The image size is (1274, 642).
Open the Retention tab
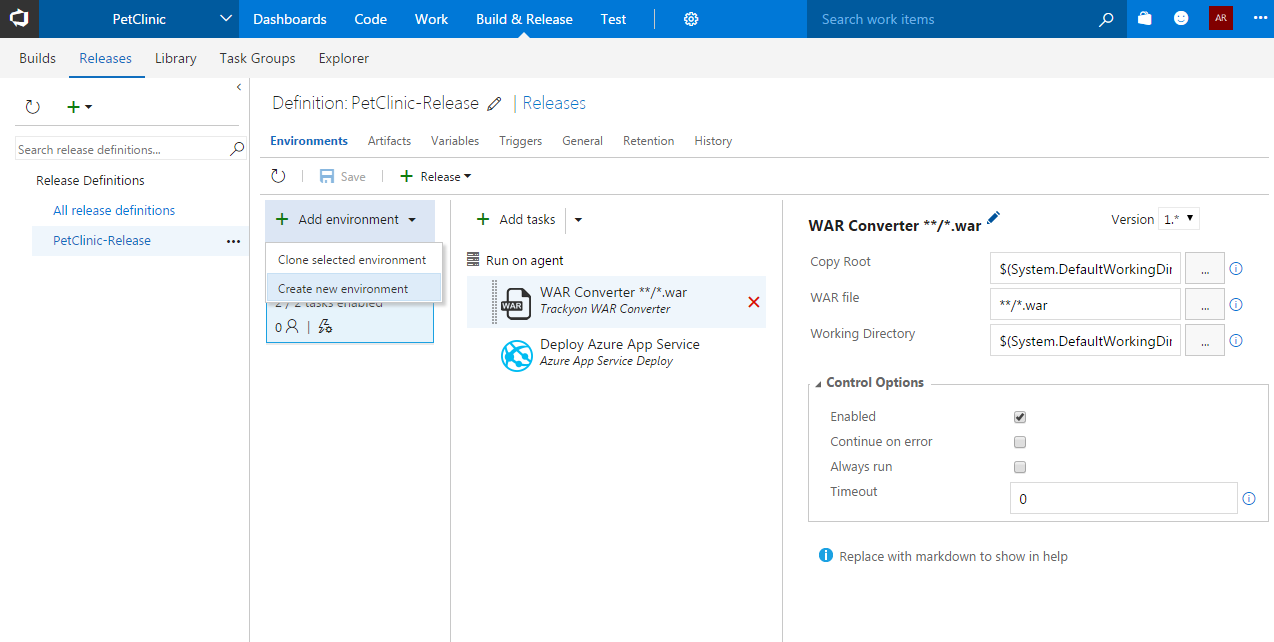[x=649, y=141]
